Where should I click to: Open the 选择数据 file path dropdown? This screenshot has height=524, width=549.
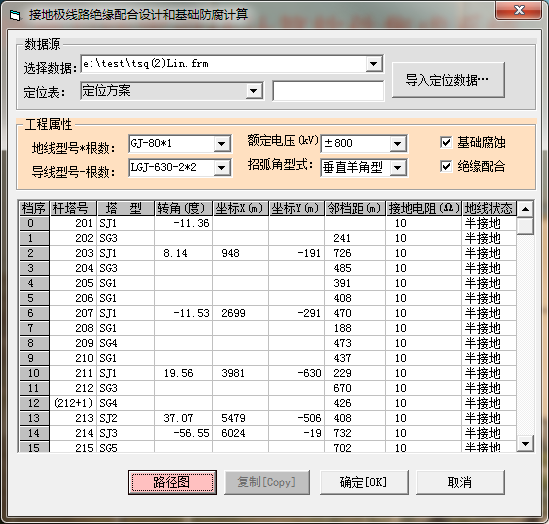point(374,64)
